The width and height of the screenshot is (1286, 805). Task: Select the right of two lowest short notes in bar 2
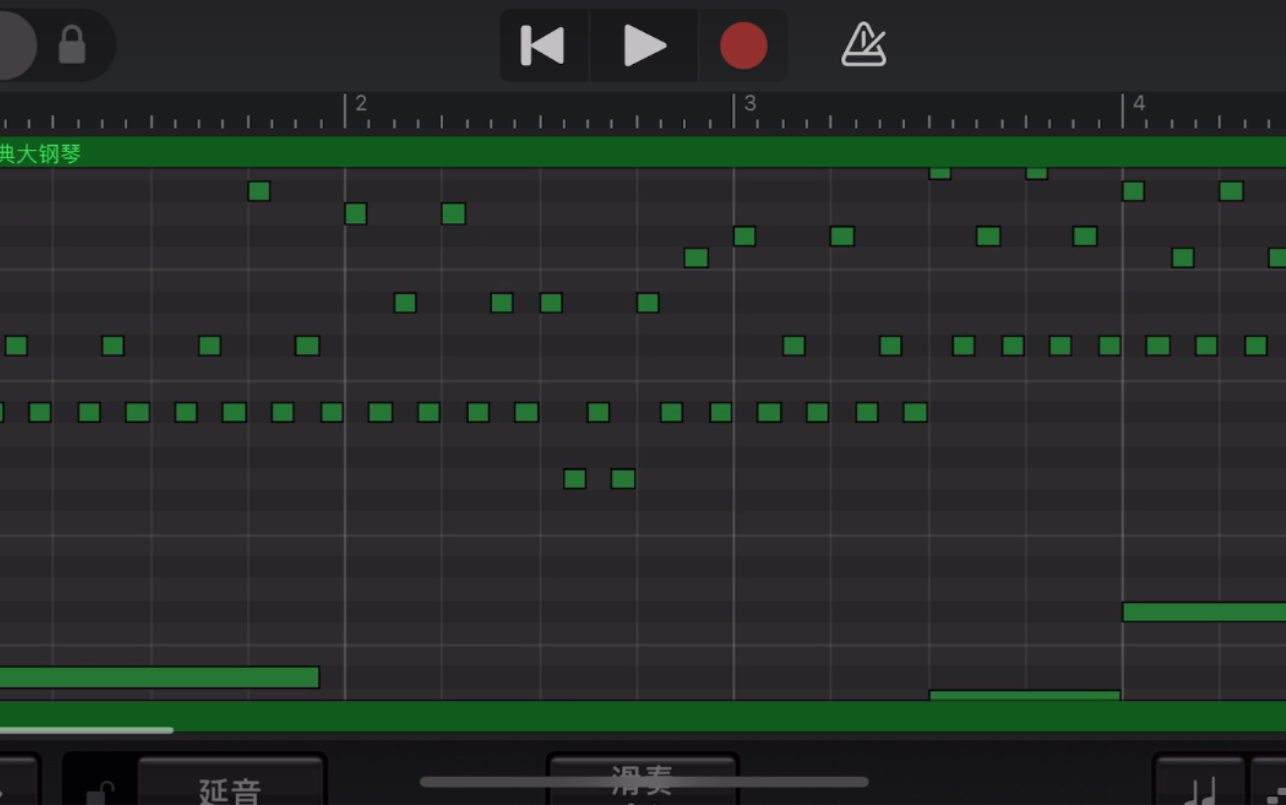tap(623, 479)
